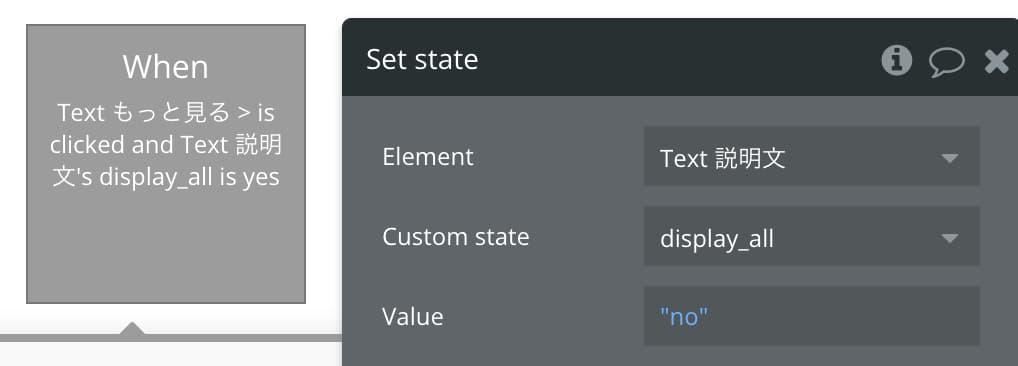Viewport: 1018px width, 366px height.
Task: Click the event condition text about もっと見る
Action: click(x=166, y=145)
